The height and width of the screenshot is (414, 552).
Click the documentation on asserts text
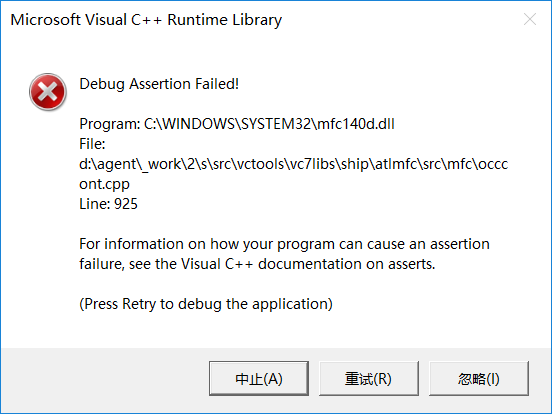[x=346, y=264]
